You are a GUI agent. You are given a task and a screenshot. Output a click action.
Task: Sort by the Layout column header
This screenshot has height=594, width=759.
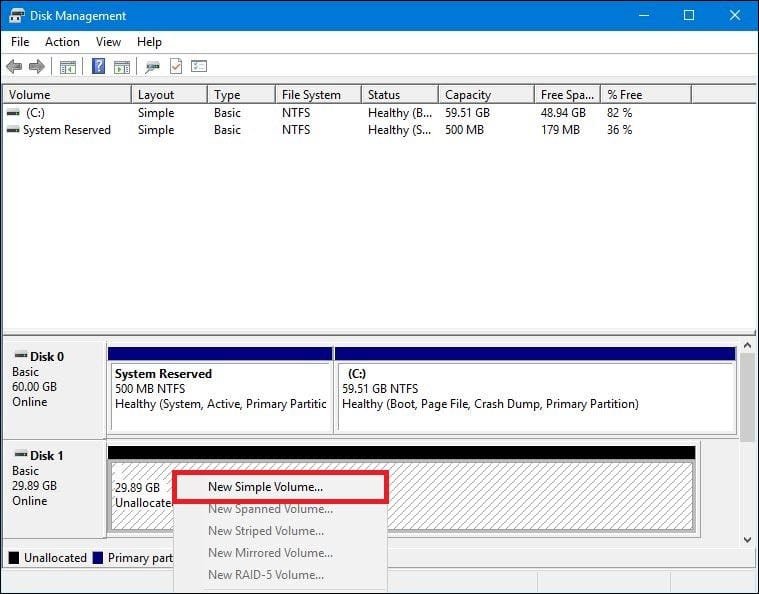[x=169, y=94]
